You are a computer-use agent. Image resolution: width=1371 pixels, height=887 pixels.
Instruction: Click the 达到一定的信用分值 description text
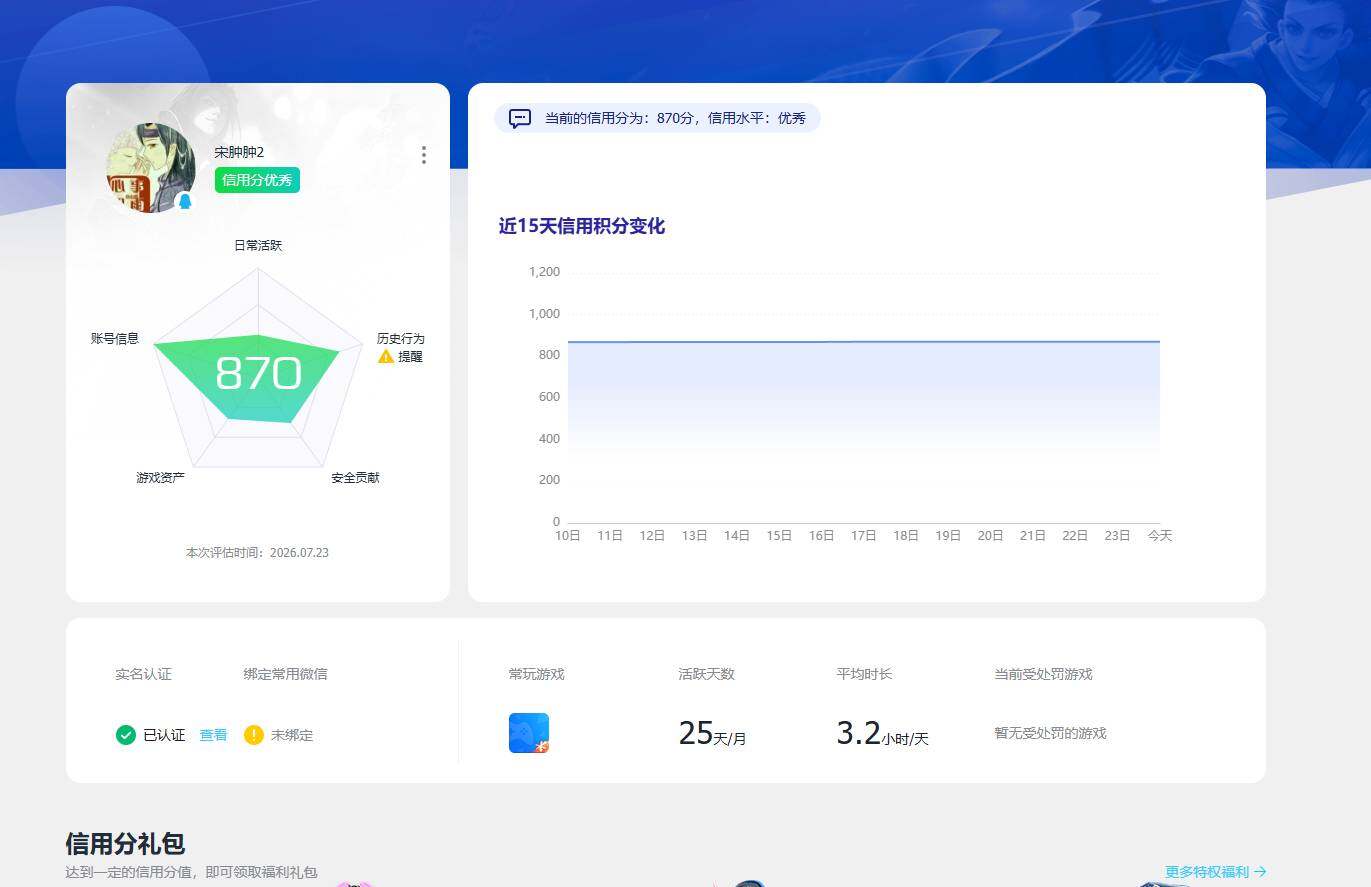pos(191,873)
